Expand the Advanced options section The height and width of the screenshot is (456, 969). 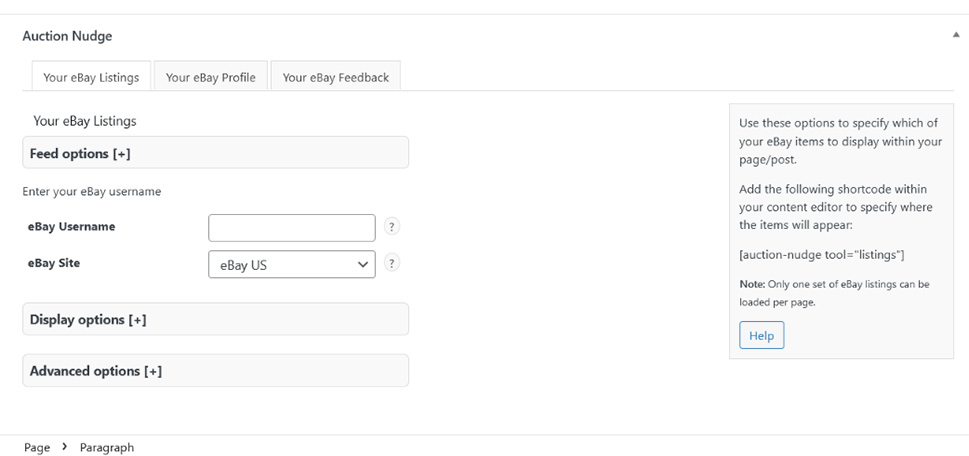tap(215, 370)
